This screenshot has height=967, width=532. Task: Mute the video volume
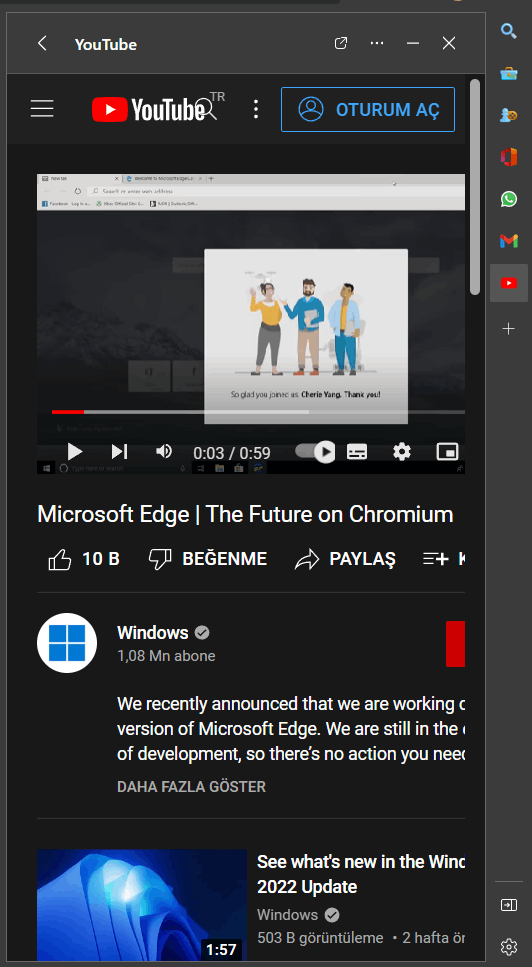163,452
